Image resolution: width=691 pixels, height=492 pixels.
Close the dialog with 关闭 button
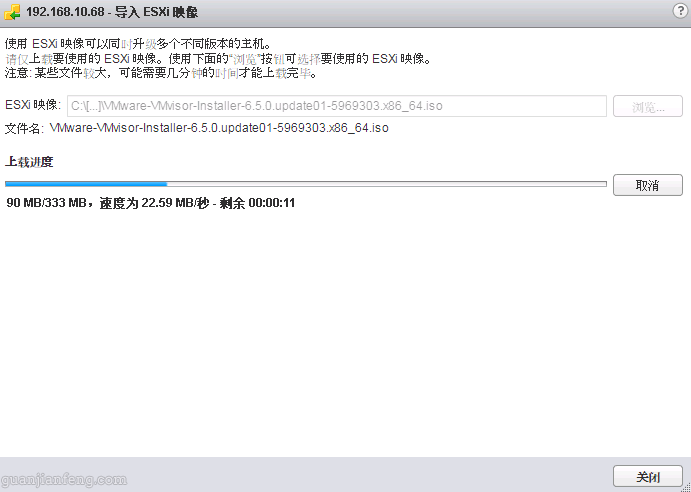point(647,477)
